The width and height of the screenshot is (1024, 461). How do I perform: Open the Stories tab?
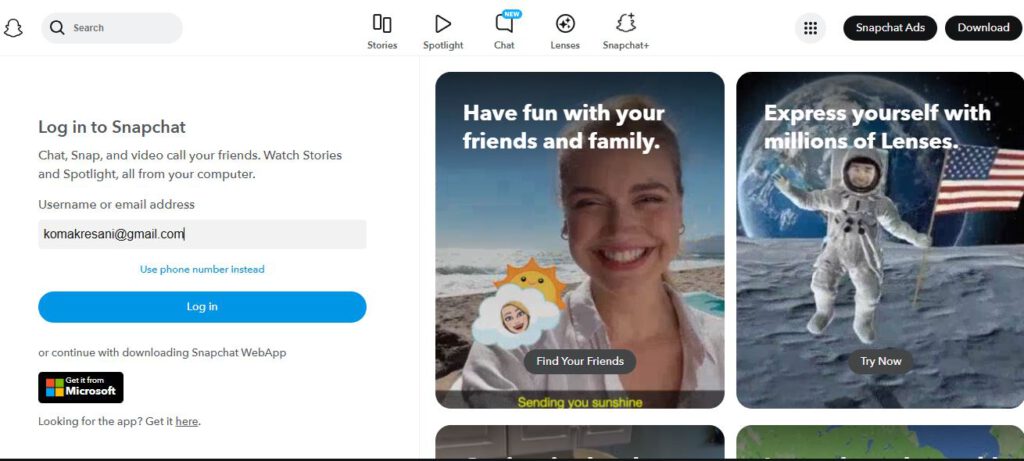tap(382, 32)
